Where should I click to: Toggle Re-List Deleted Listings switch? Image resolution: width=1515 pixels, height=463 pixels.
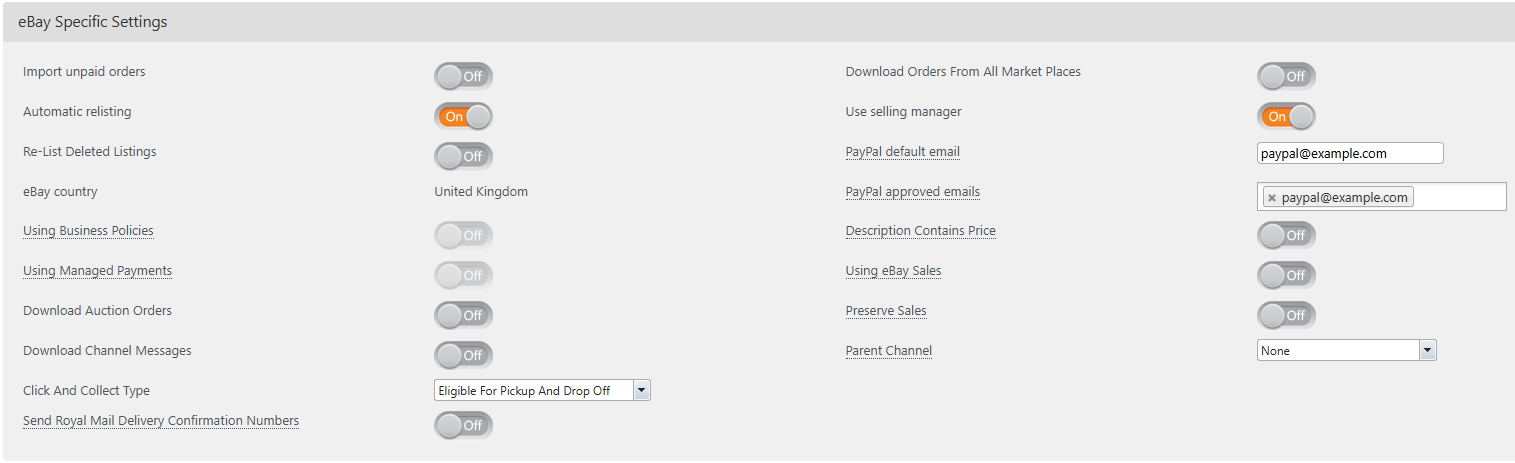point(463,156)
